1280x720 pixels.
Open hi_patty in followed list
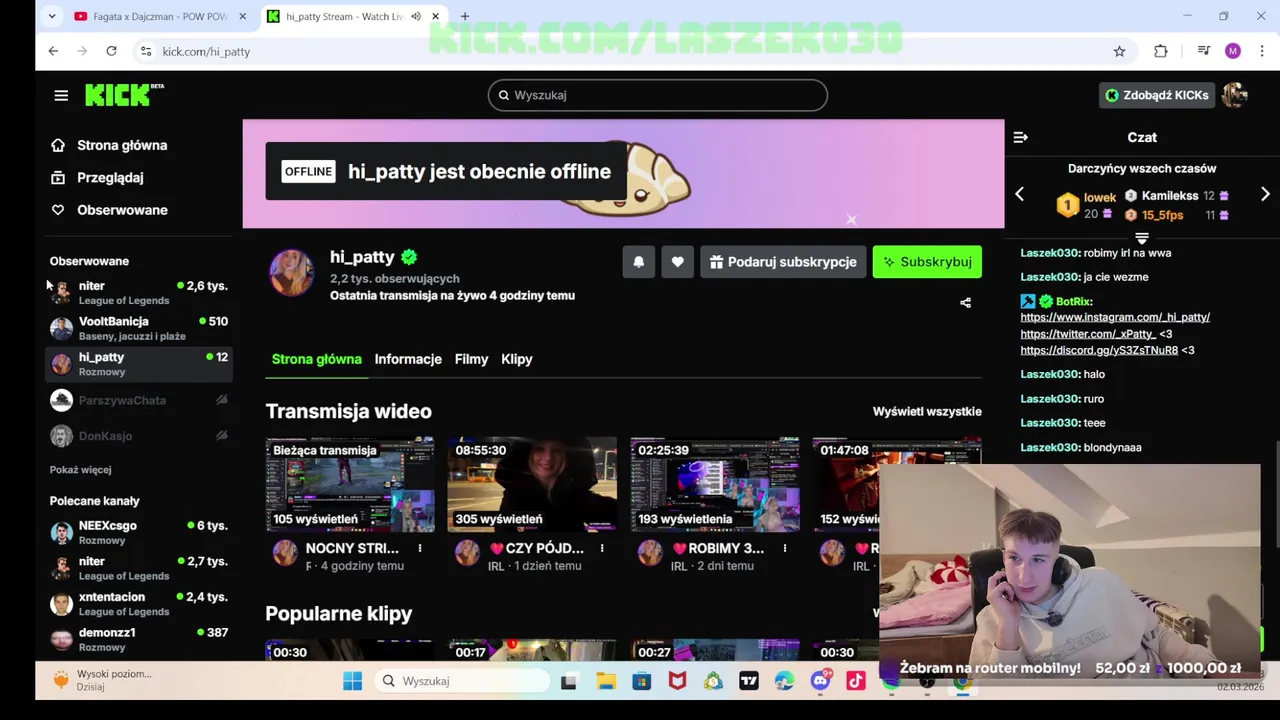click(140, 364)
